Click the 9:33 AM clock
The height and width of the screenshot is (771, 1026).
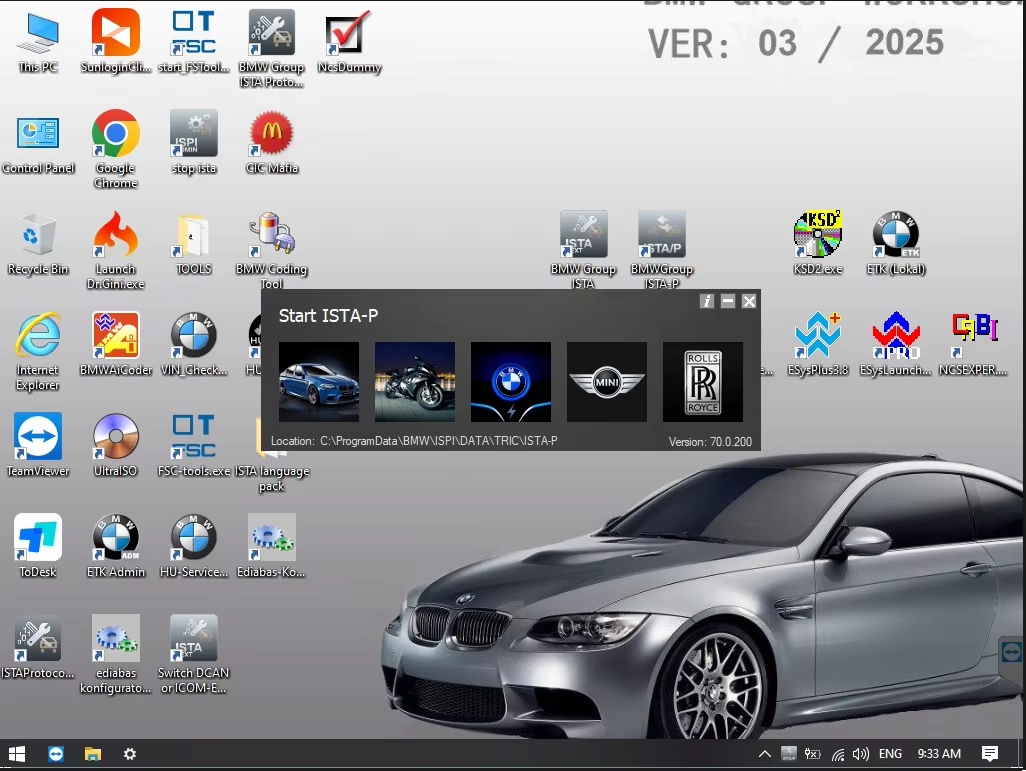coord(939,754)
